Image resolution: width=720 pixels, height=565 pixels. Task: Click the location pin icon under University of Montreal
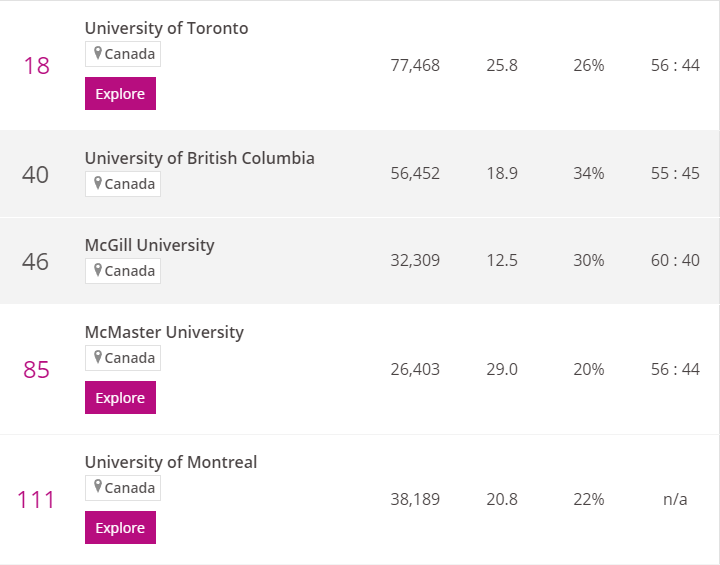(x=98, y=487)
